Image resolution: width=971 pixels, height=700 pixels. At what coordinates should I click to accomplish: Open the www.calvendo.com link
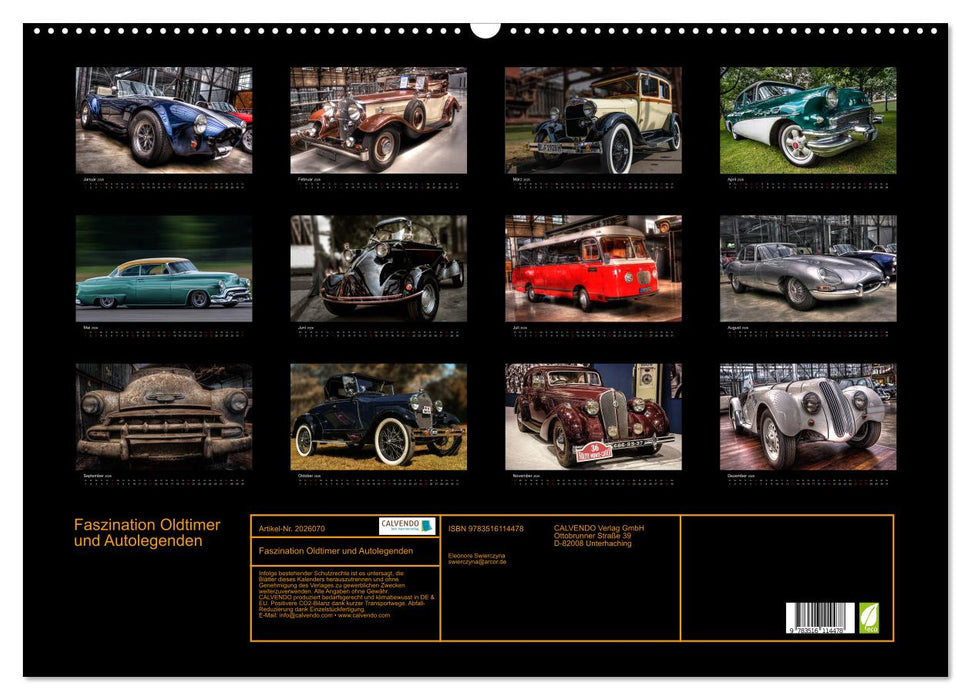(x=363, y=616)
